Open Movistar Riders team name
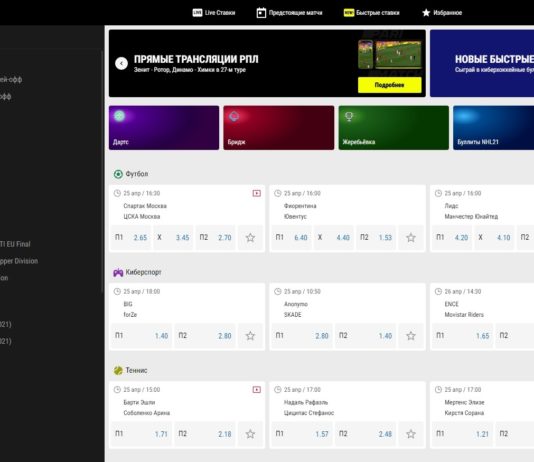Screen dimensions: 534x462 pos(464,315)
